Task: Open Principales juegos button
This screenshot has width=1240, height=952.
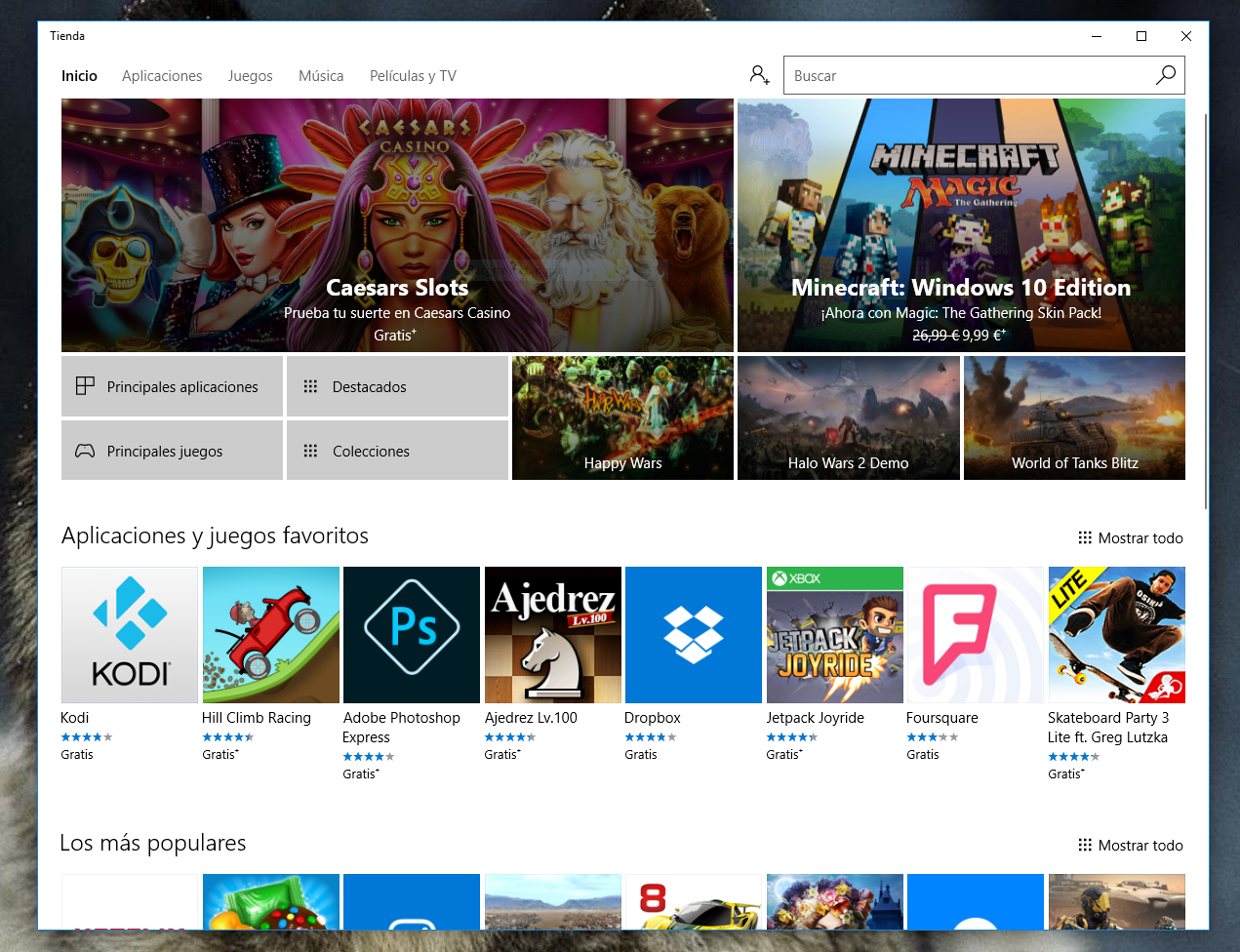Action: pos(172,451)
